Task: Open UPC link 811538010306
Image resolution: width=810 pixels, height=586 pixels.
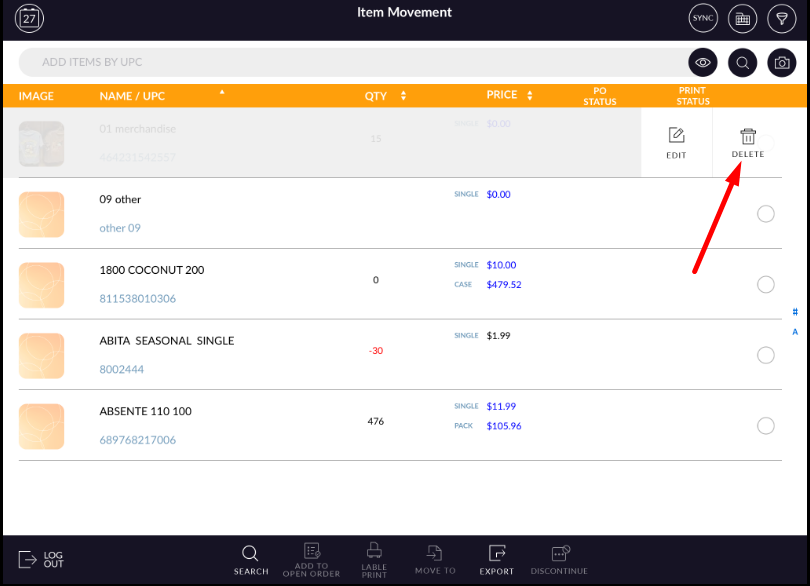Action: pyautogui.click(x=138, y=298)
